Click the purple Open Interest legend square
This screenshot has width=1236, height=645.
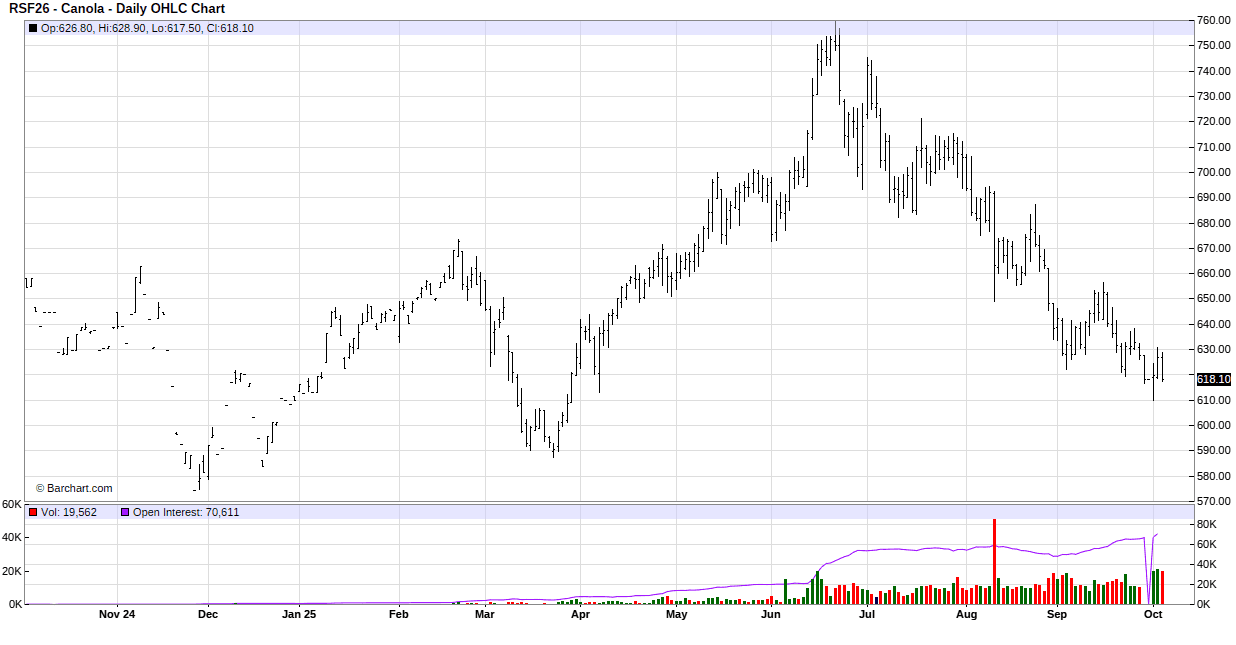[125, 512]
